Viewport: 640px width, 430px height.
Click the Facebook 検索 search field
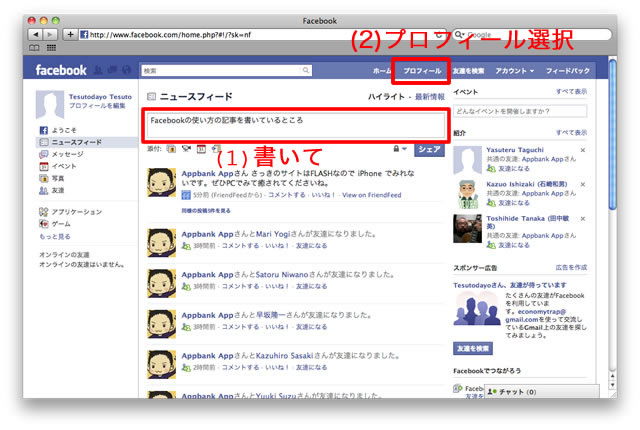[x=227, y=71]
